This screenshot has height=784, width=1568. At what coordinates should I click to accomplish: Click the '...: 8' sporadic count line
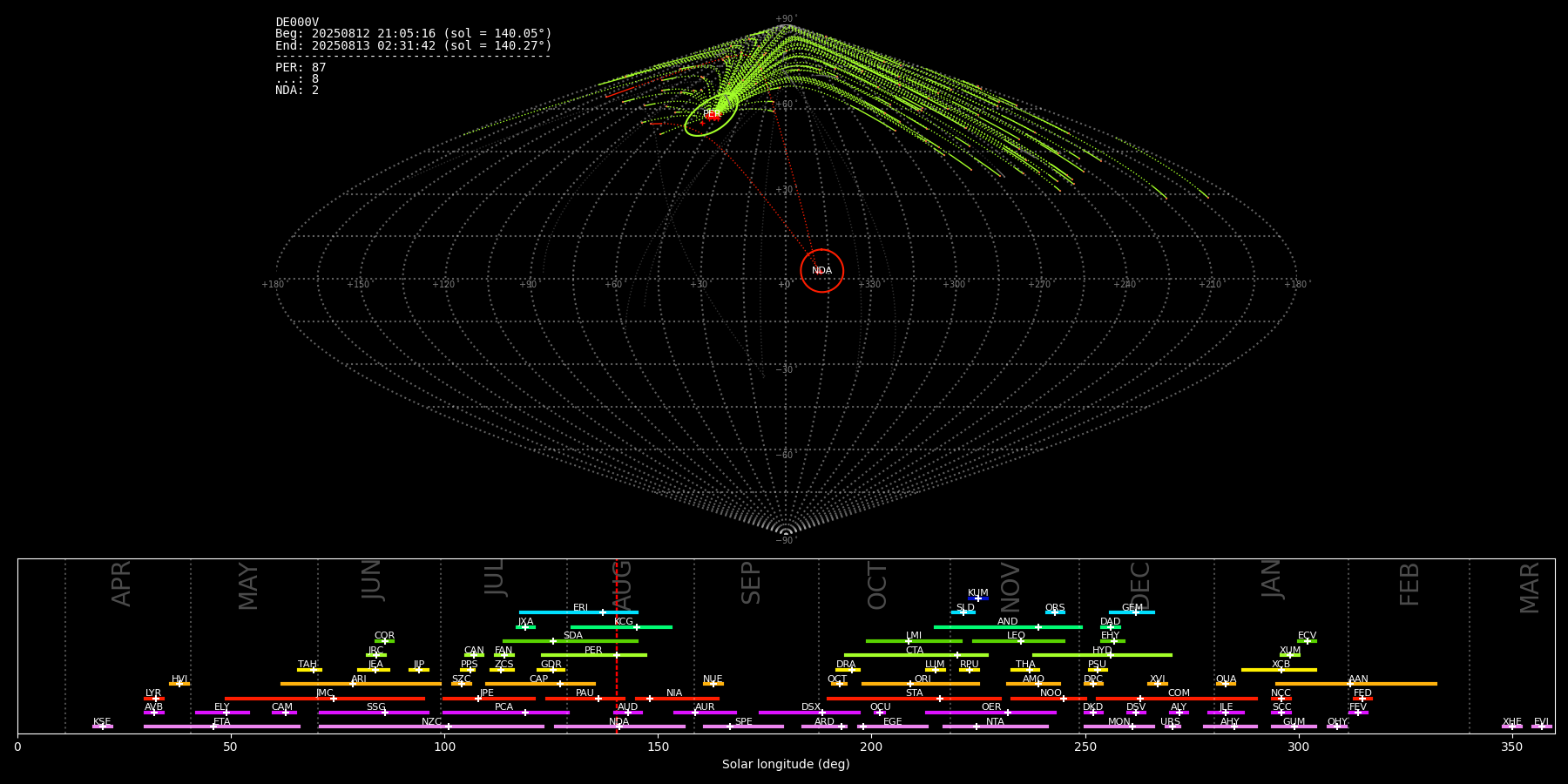click(297, 78)
